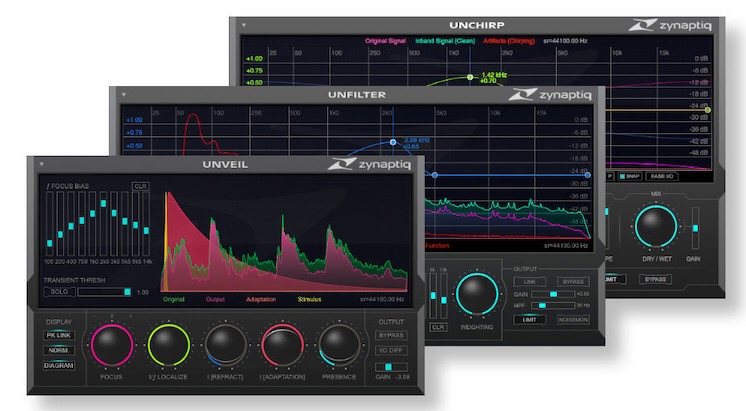Click the left vertical slider beside WEIGHTING knob
Viewport: 746px width, 411px height.
tap(433, 296)
